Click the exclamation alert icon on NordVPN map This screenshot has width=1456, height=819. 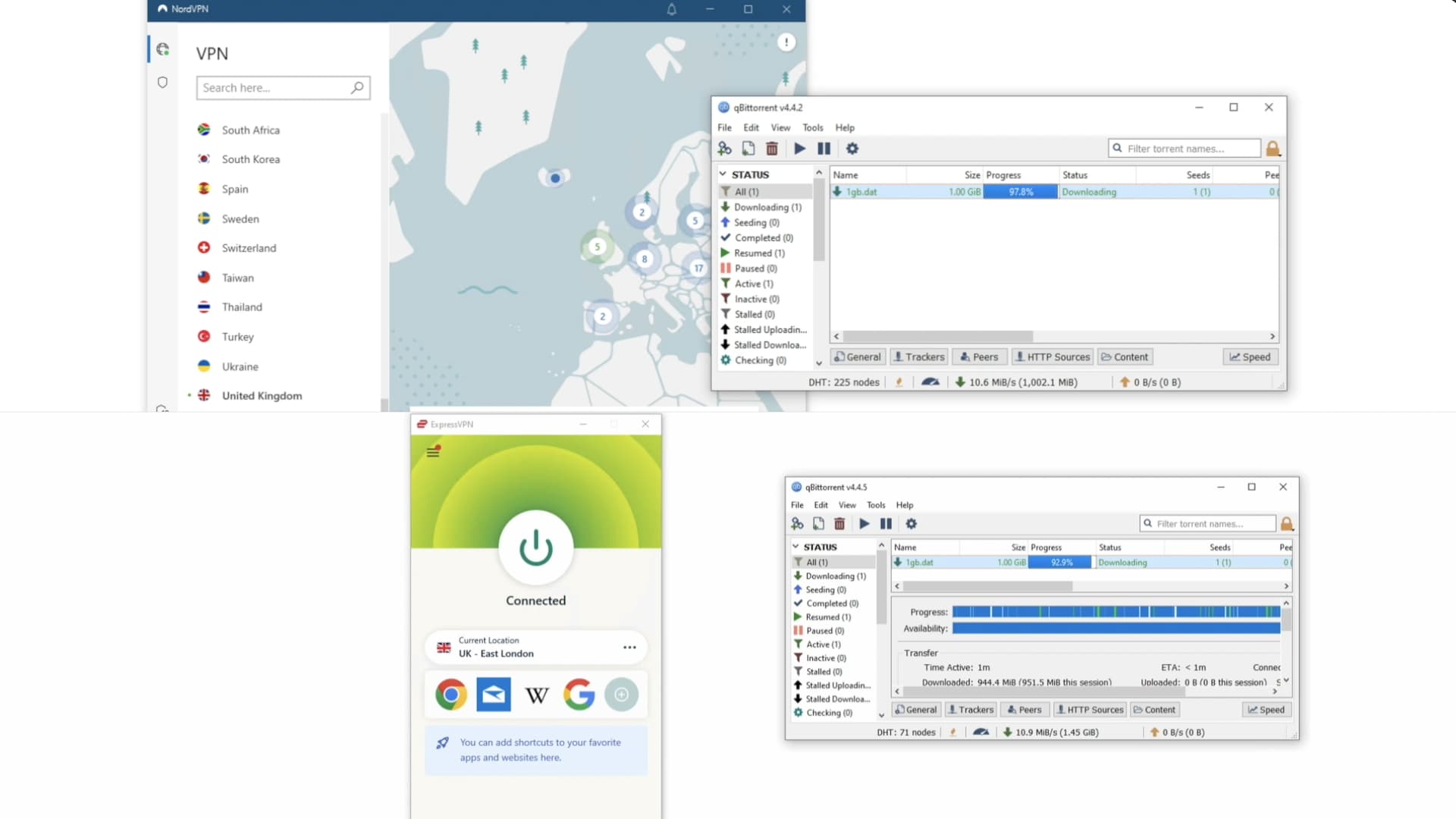tap(786, 42)
